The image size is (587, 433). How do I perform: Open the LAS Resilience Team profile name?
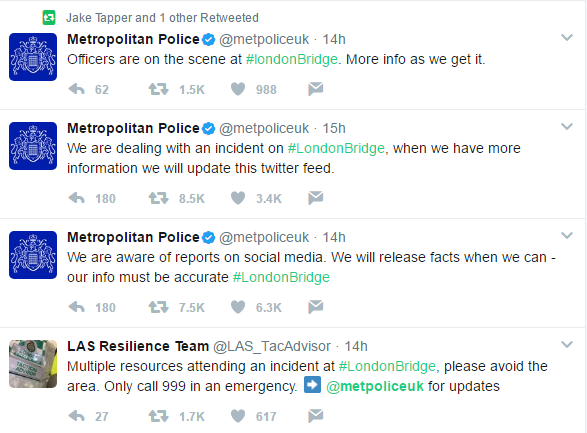click(x=138, y=346)
